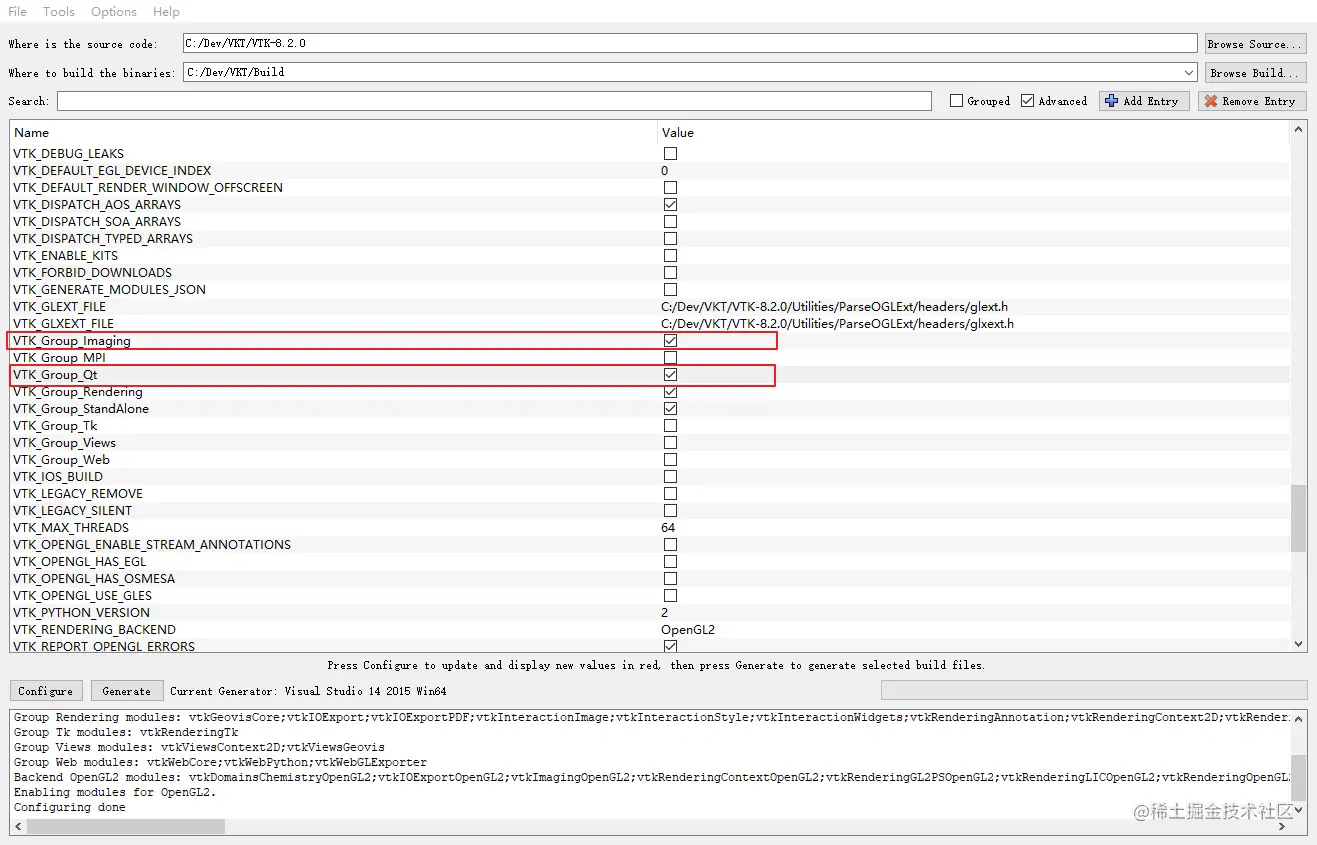Click the red X icon on Remove Entry

point(1211,101)
